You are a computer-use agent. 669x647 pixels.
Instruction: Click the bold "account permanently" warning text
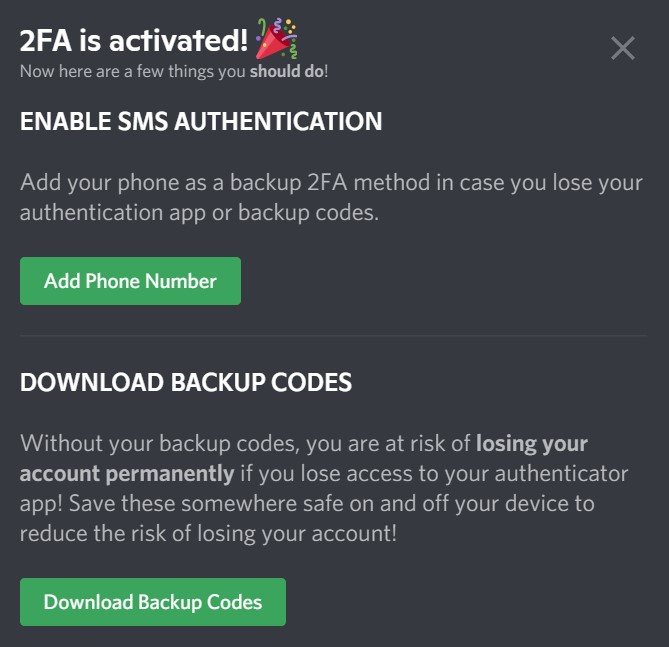click(127, 472)
